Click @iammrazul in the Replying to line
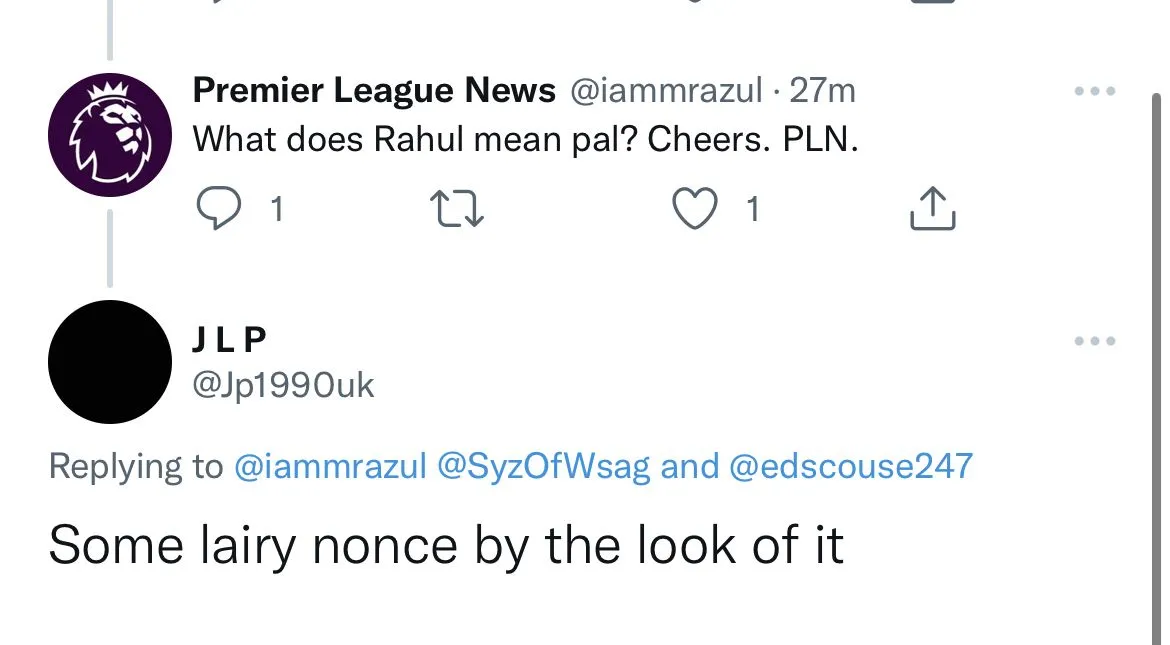The height and width of the screenshot is (645, 1170). click(x=330, y=466)
